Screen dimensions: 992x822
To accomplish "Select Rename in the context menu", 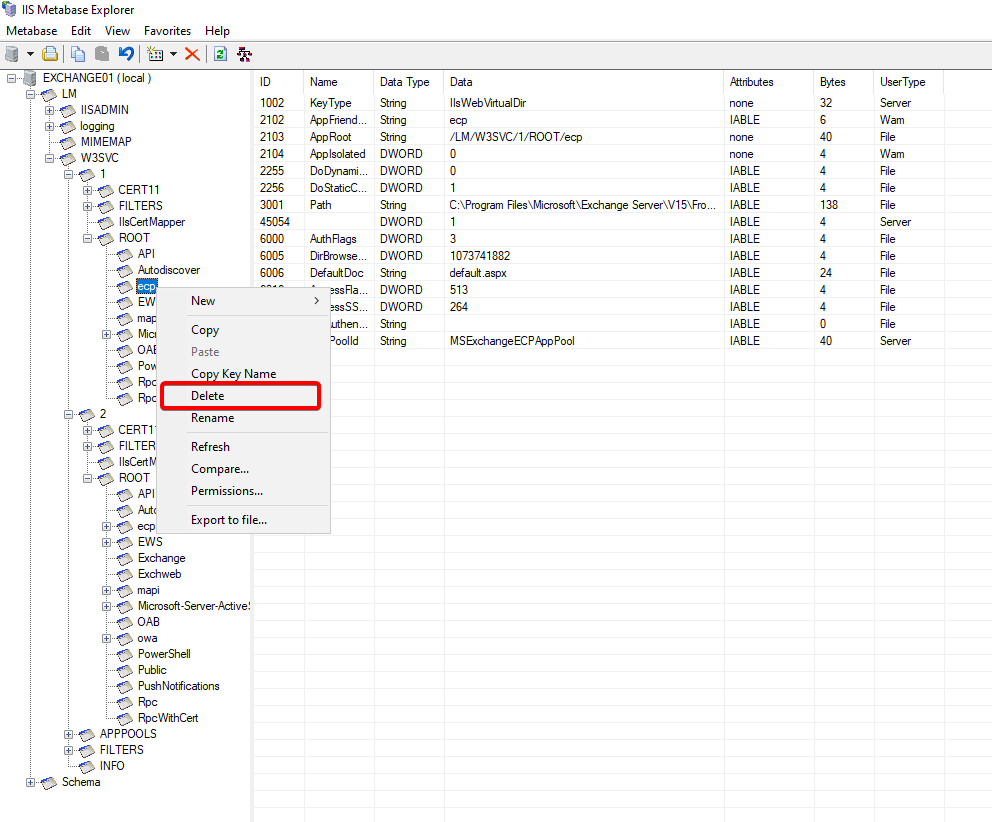I will click(212, 418).
